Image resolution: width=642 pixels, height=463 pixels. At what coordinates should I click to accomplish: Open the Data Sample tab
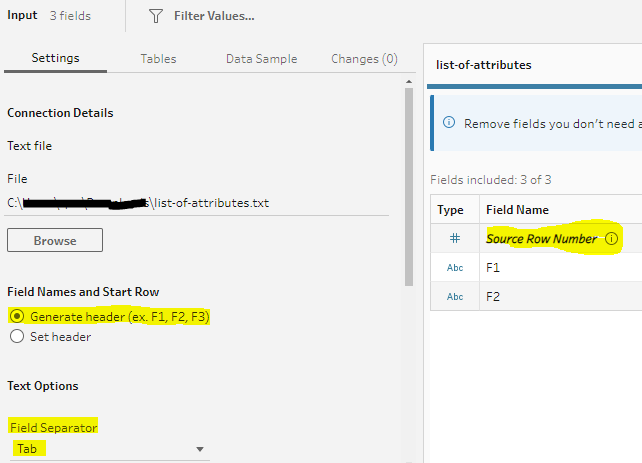click(261, 59)
